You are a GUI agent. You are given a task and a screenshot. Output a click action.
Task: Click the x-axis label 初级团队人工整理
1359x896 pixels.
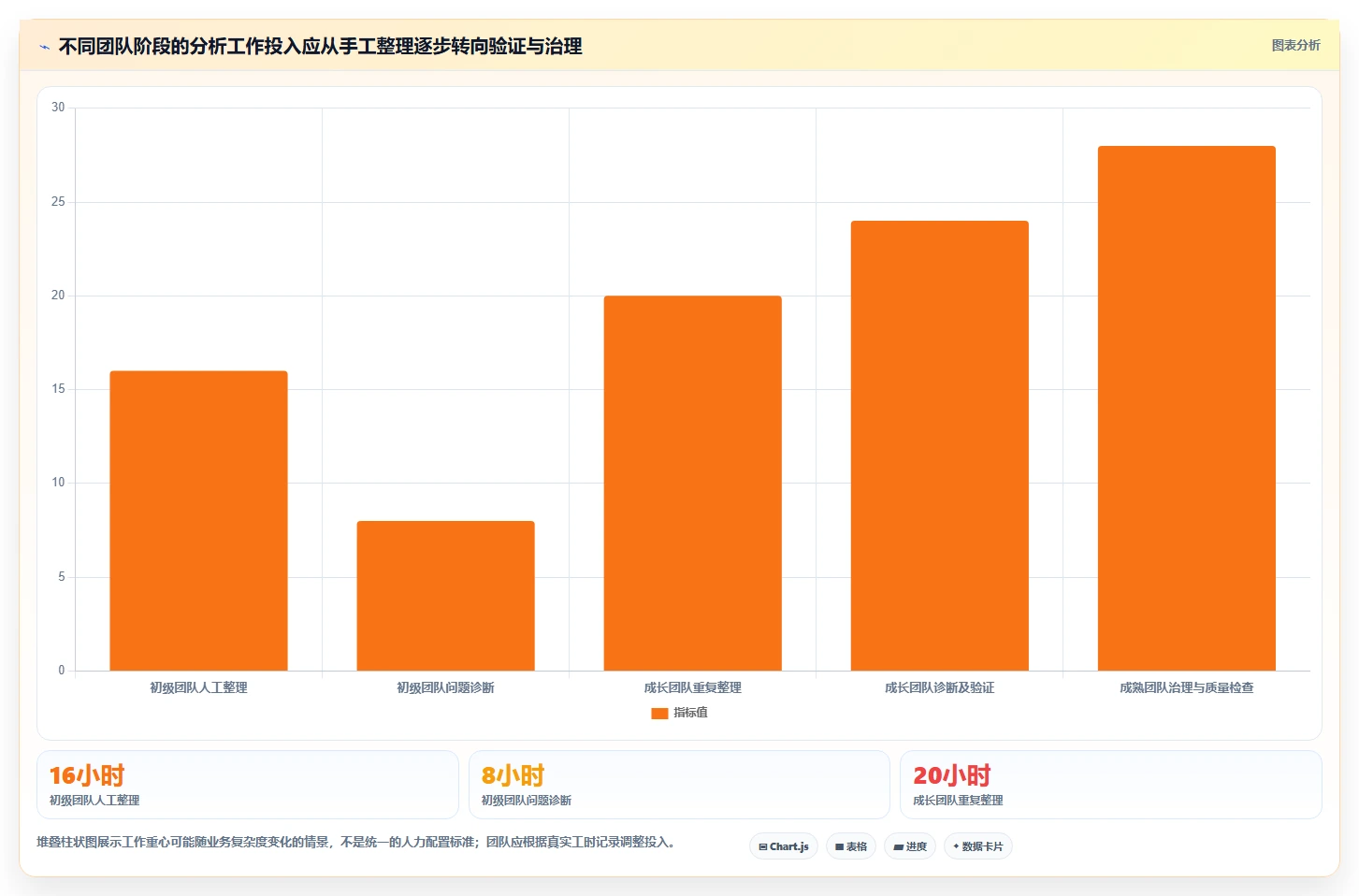pos(198,687)
